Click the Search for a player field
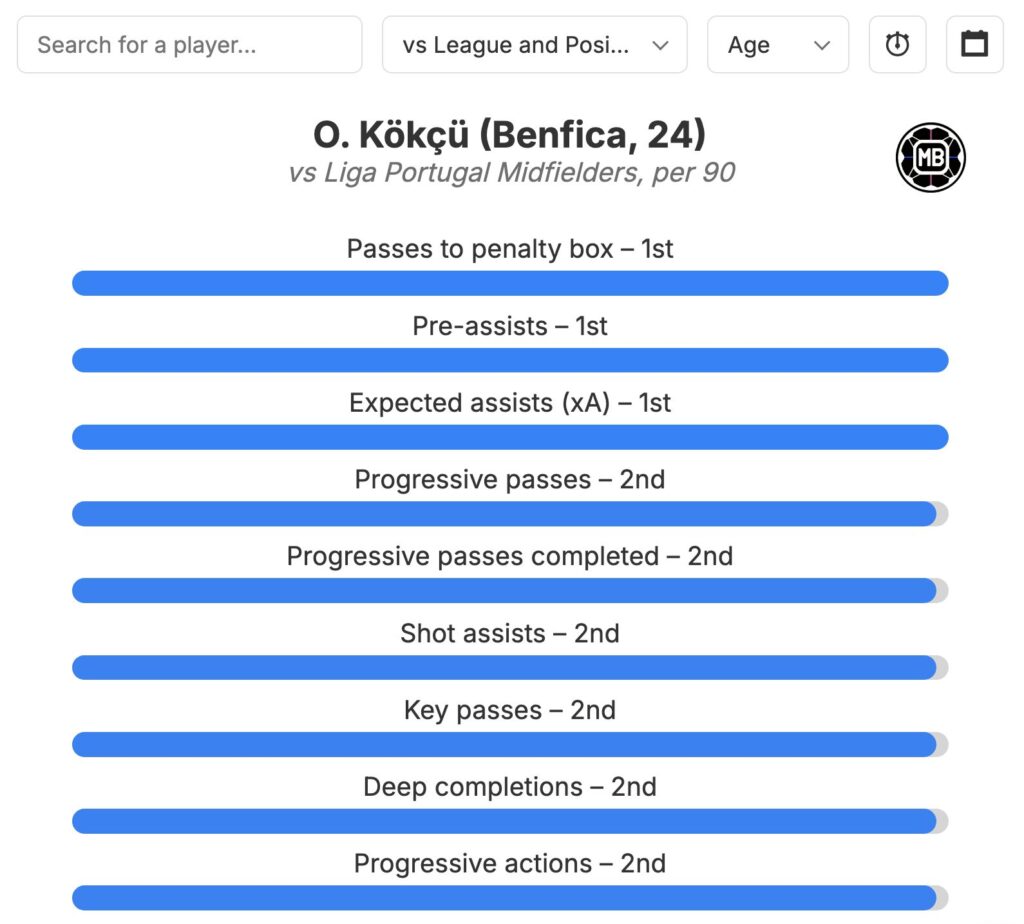This screenshot has width=1024, height=924. click(x=189, y=45)
